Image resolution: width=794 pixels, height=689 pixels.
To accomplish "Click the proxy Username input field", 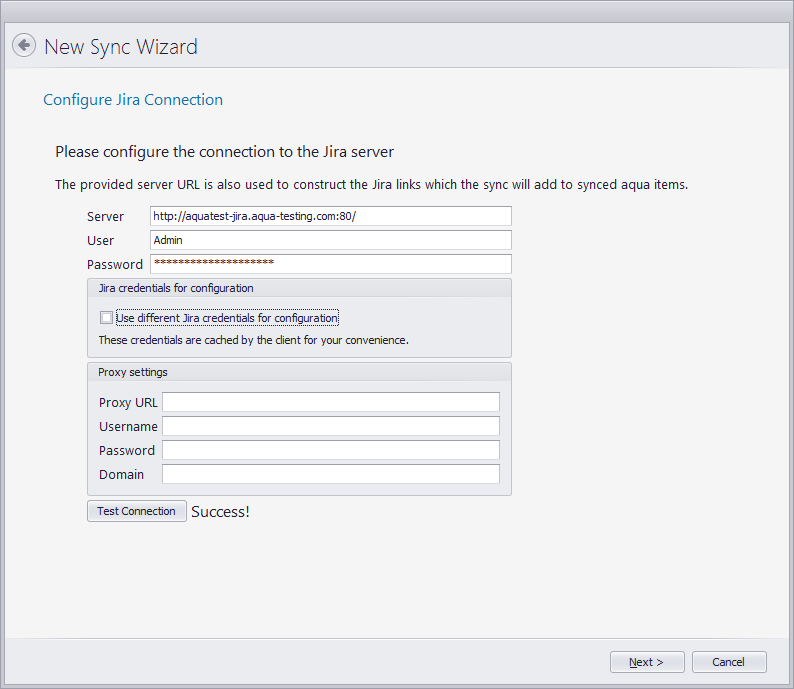I will coord(330,426).
